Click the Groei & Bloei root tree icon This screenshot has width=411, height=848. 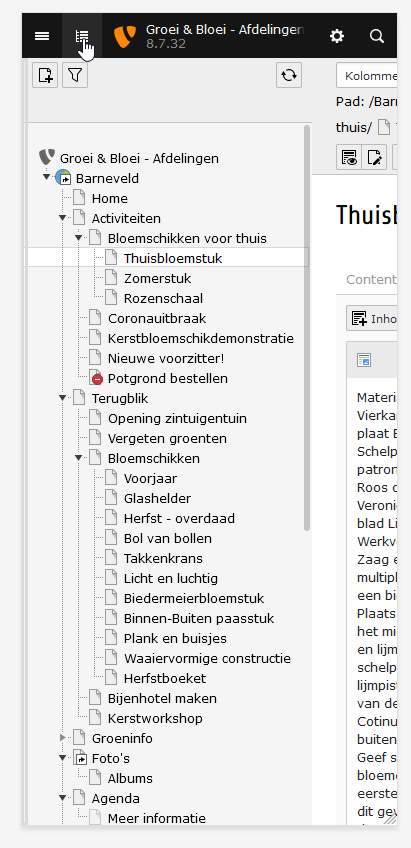pyautogui.click(x=47, y=158)
